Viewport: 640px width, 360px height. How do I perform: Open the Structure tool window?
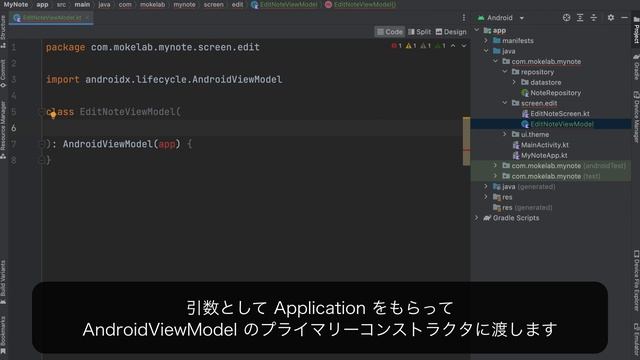tap(3, 32)
